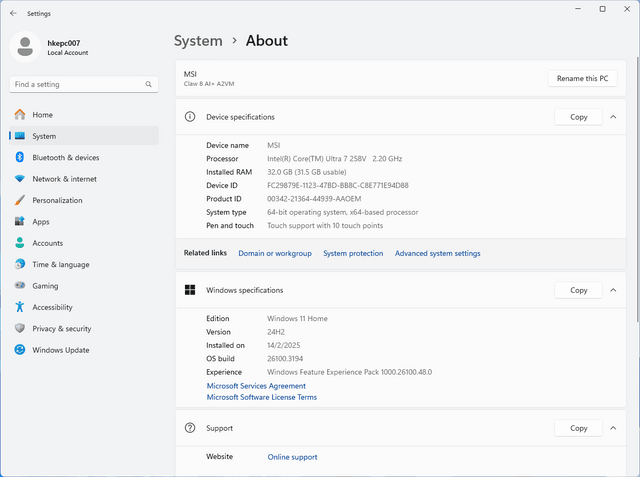
Task: Click Rename this PC button
Action: [582, 78]
